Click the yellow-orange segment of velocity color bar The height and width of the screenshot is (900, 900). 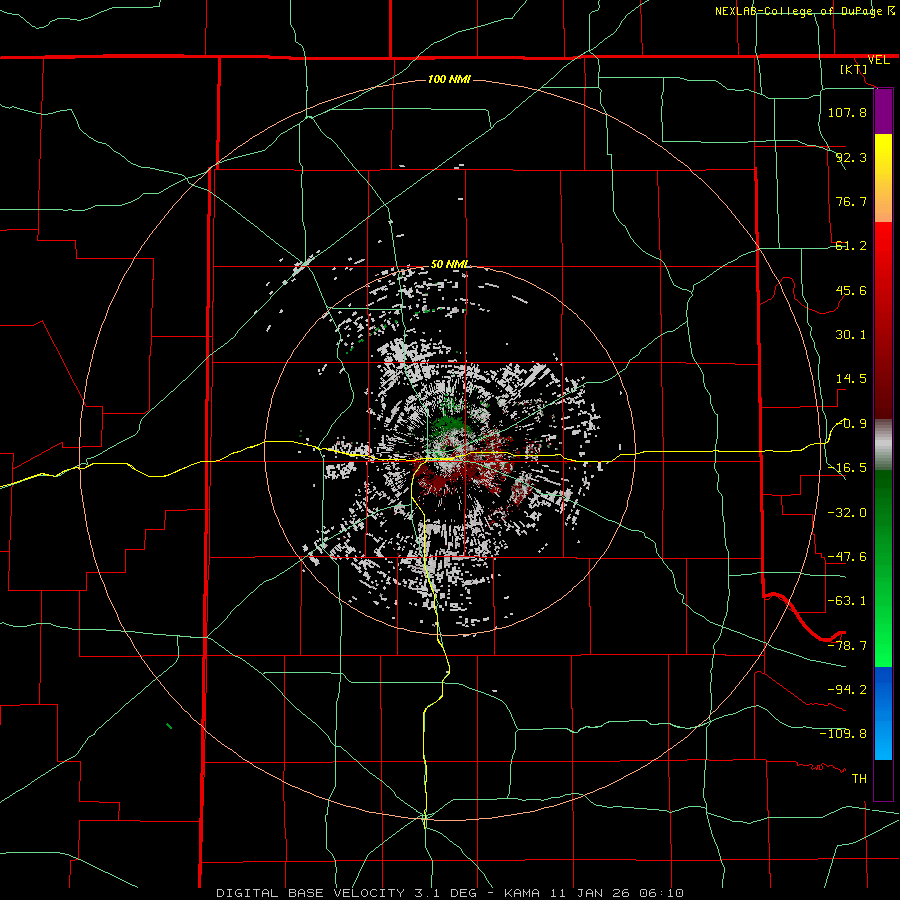point(883,178)
